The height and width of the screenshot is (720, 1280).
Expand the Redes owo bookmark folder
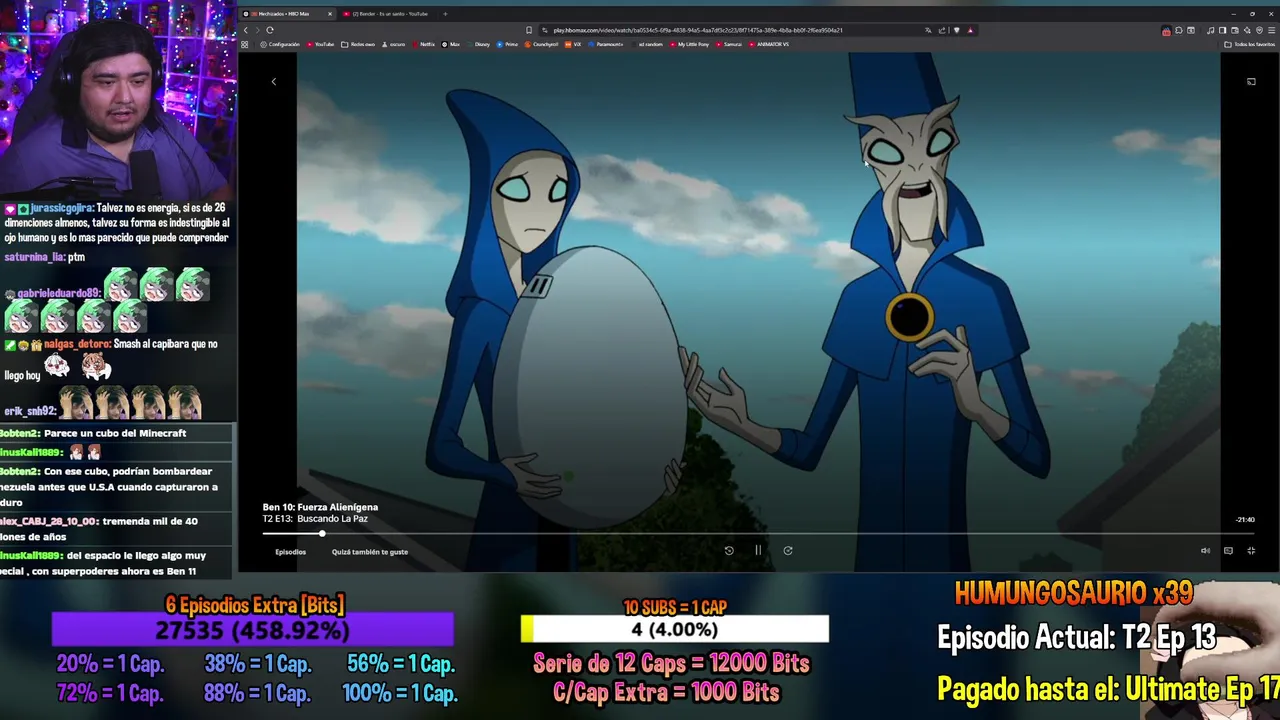[358, 44]
